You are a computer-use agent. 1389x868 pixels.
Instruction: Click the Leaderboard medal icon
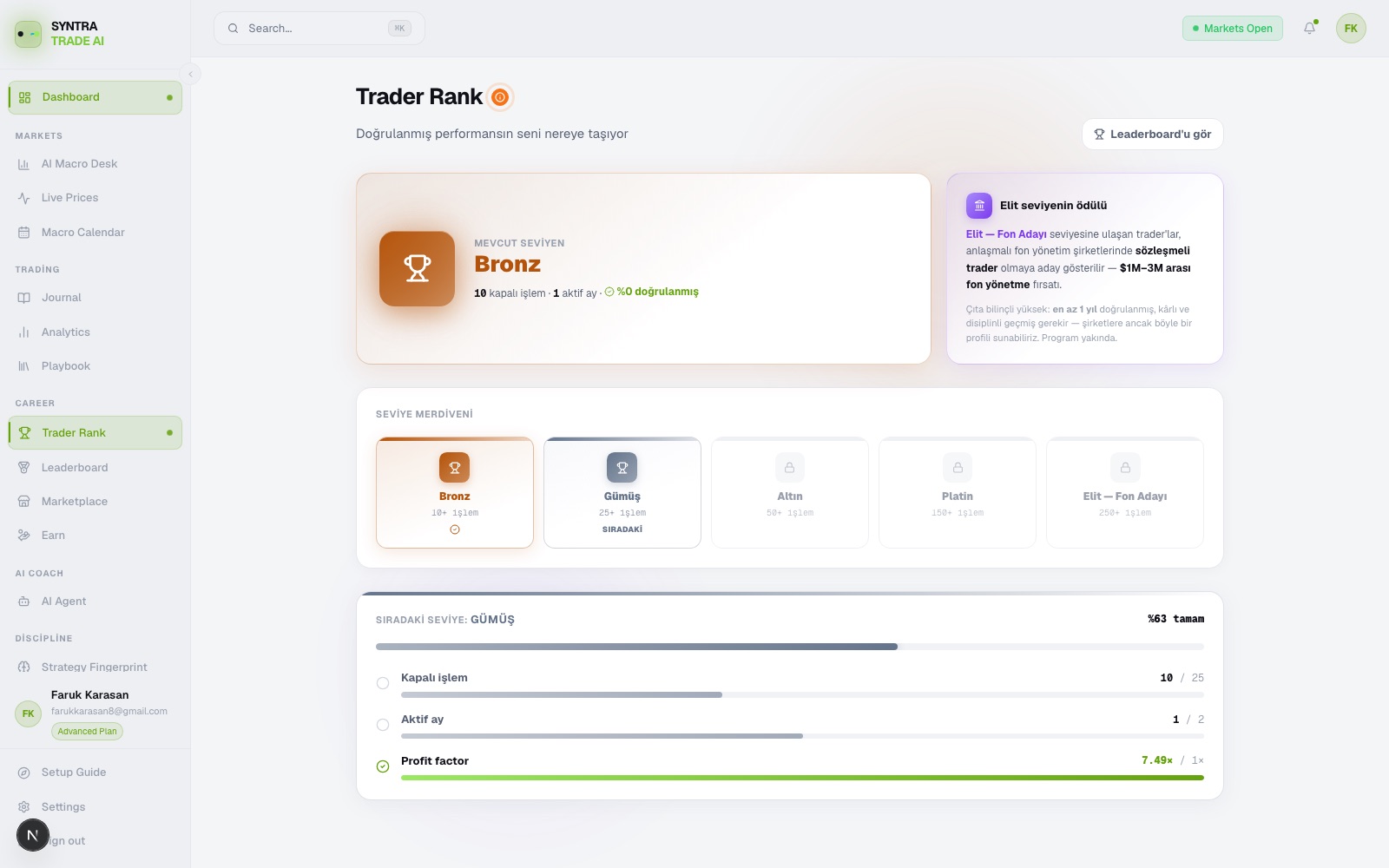point(24,468)
